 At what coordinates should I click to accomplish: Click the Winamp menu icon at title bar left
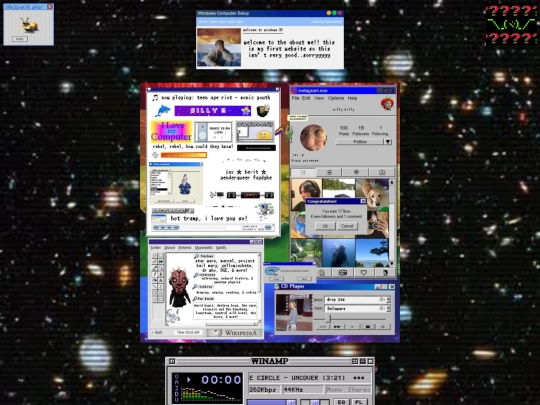(172, 361)
